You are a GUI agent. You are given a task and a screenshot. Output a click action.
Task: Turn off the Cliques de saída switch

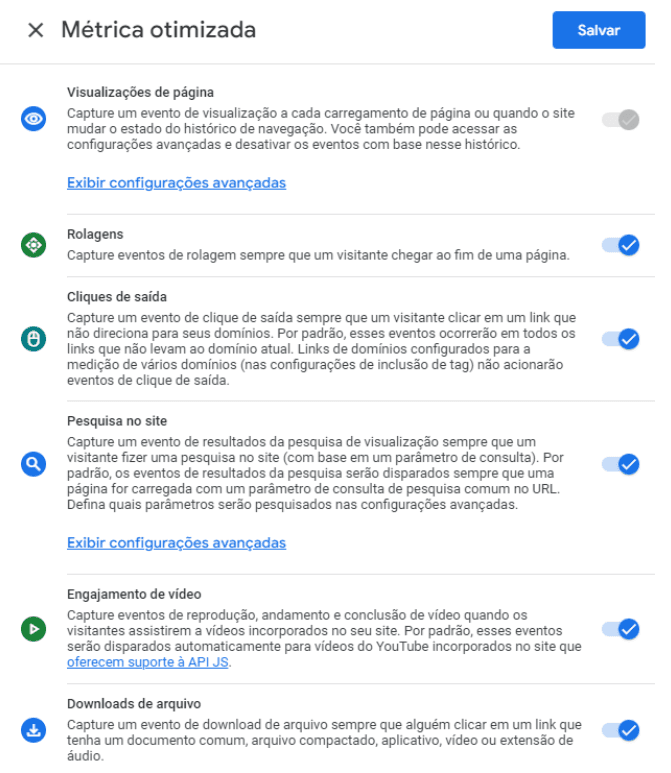pyautogui.click(x=621, y=339)
